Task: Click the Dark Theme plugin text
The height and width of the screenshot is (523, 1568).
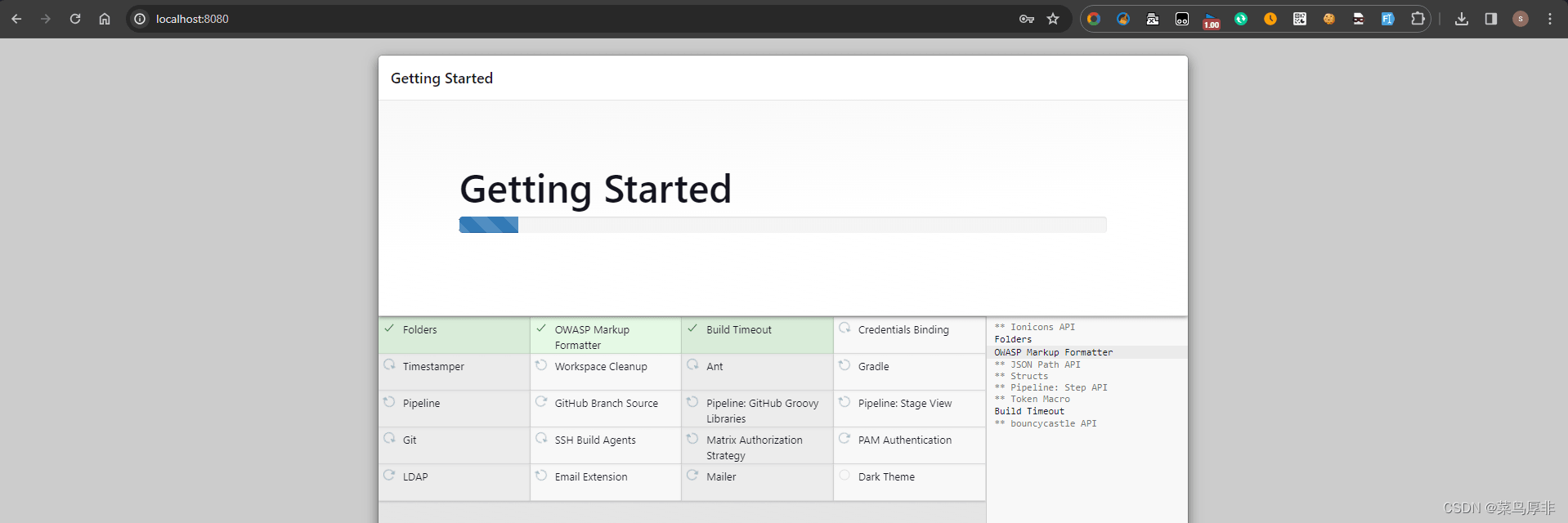Action: pos(886,477)
